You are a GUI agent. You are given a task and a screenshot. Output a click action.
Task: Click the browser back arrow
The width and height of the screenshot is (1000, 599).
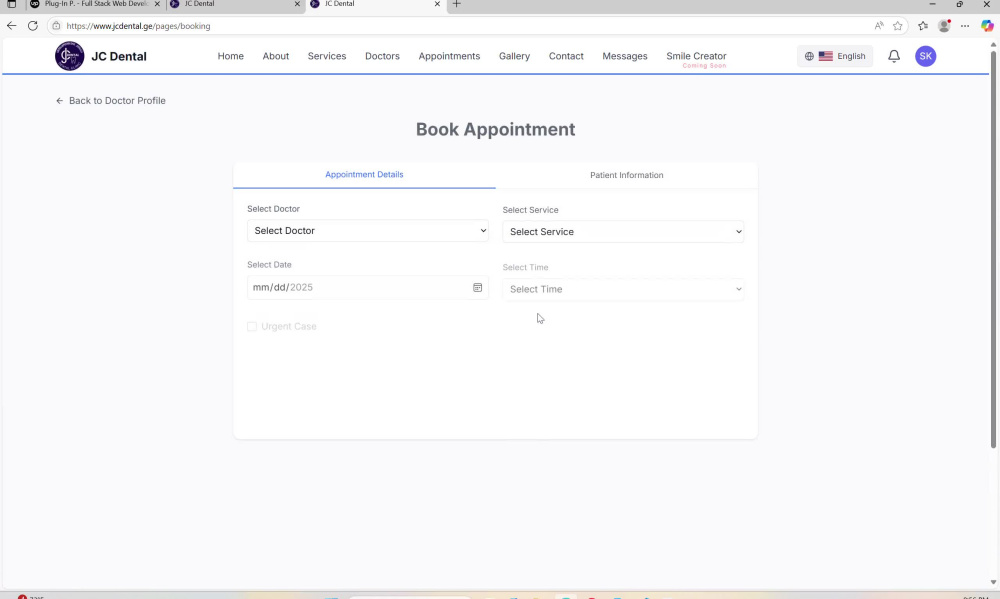click(x=11, y=26)
